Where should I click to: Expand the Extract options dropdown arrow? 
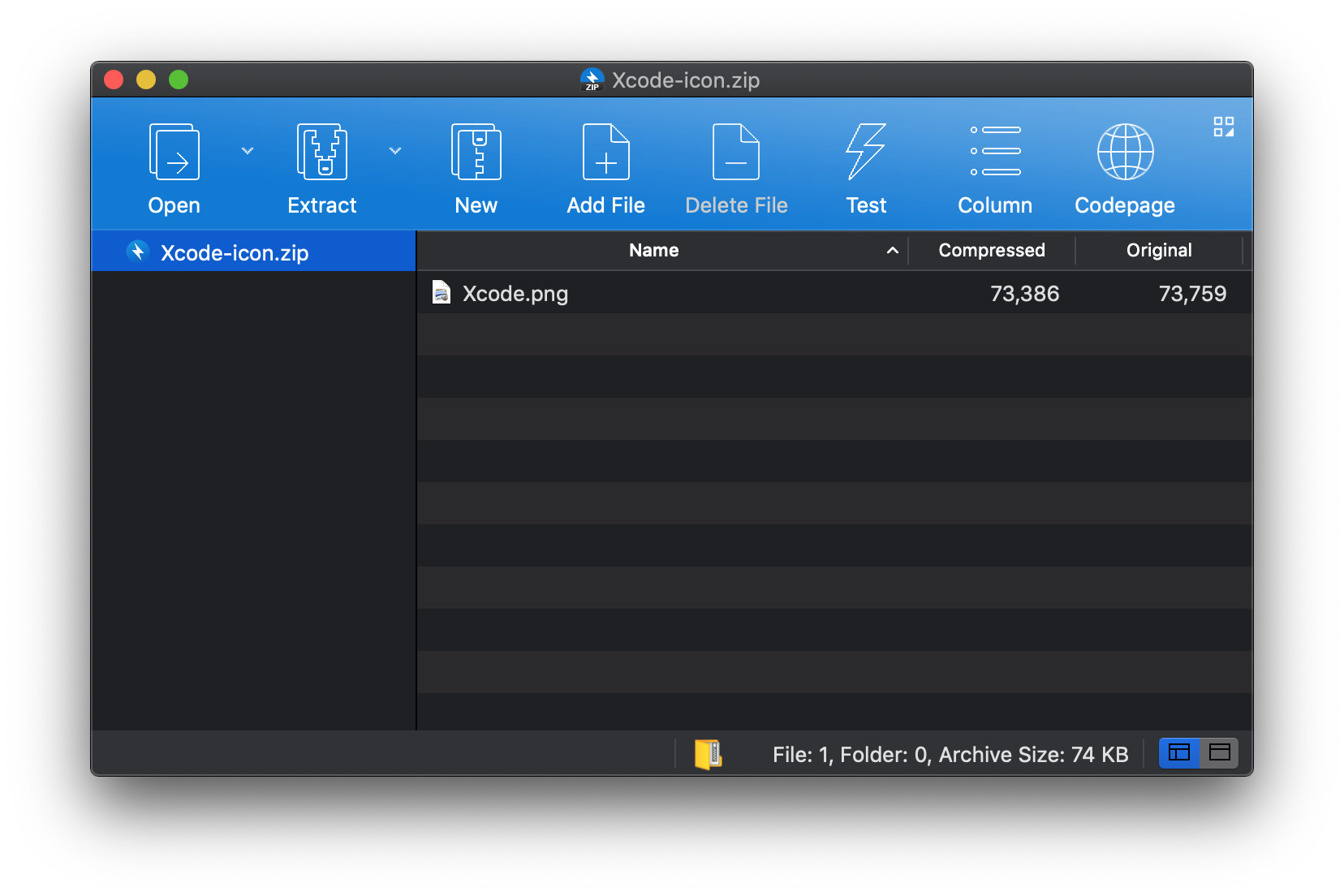(395, 151)
